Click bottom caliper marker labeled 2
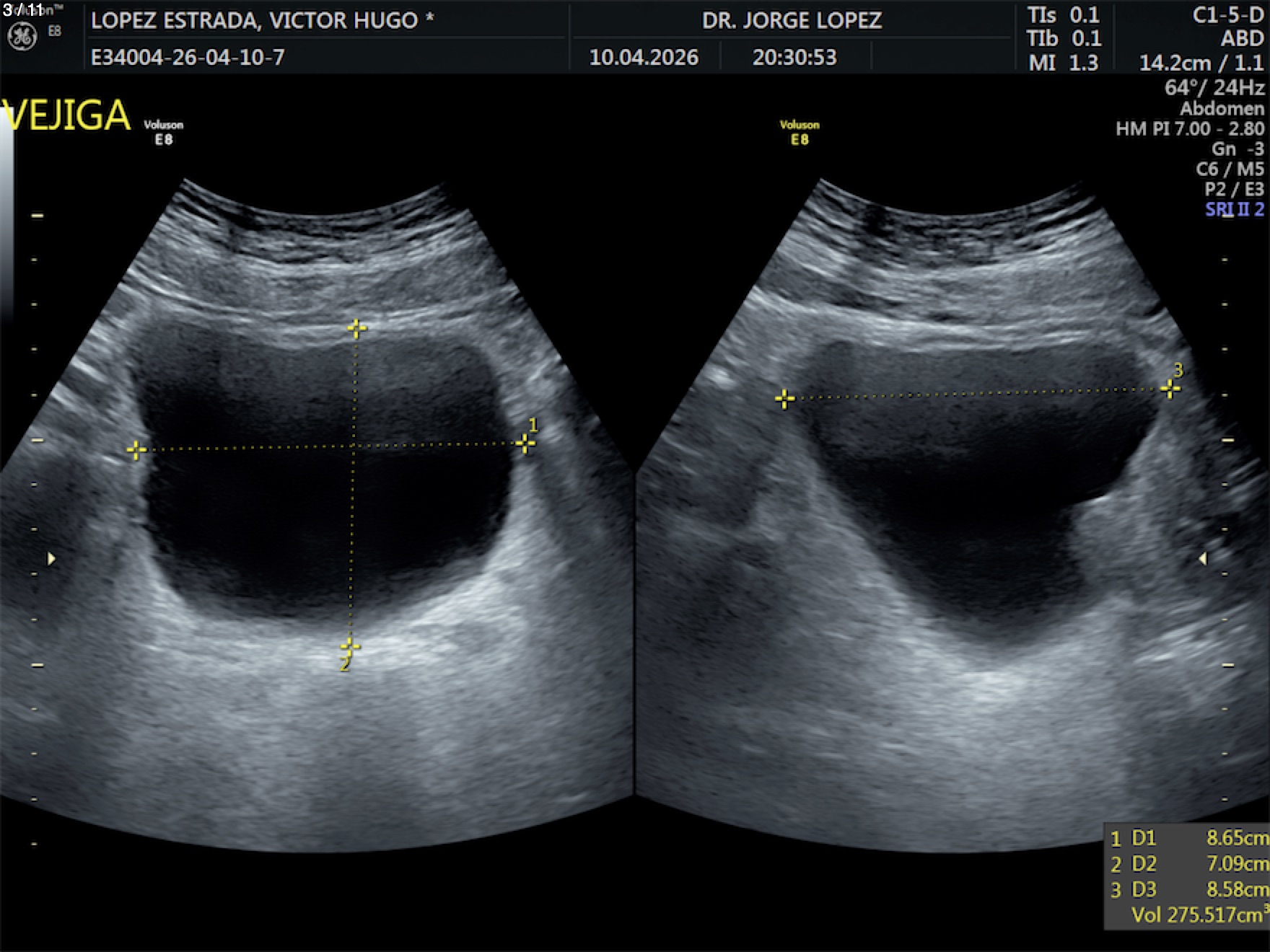 click(x=349, y=646)
